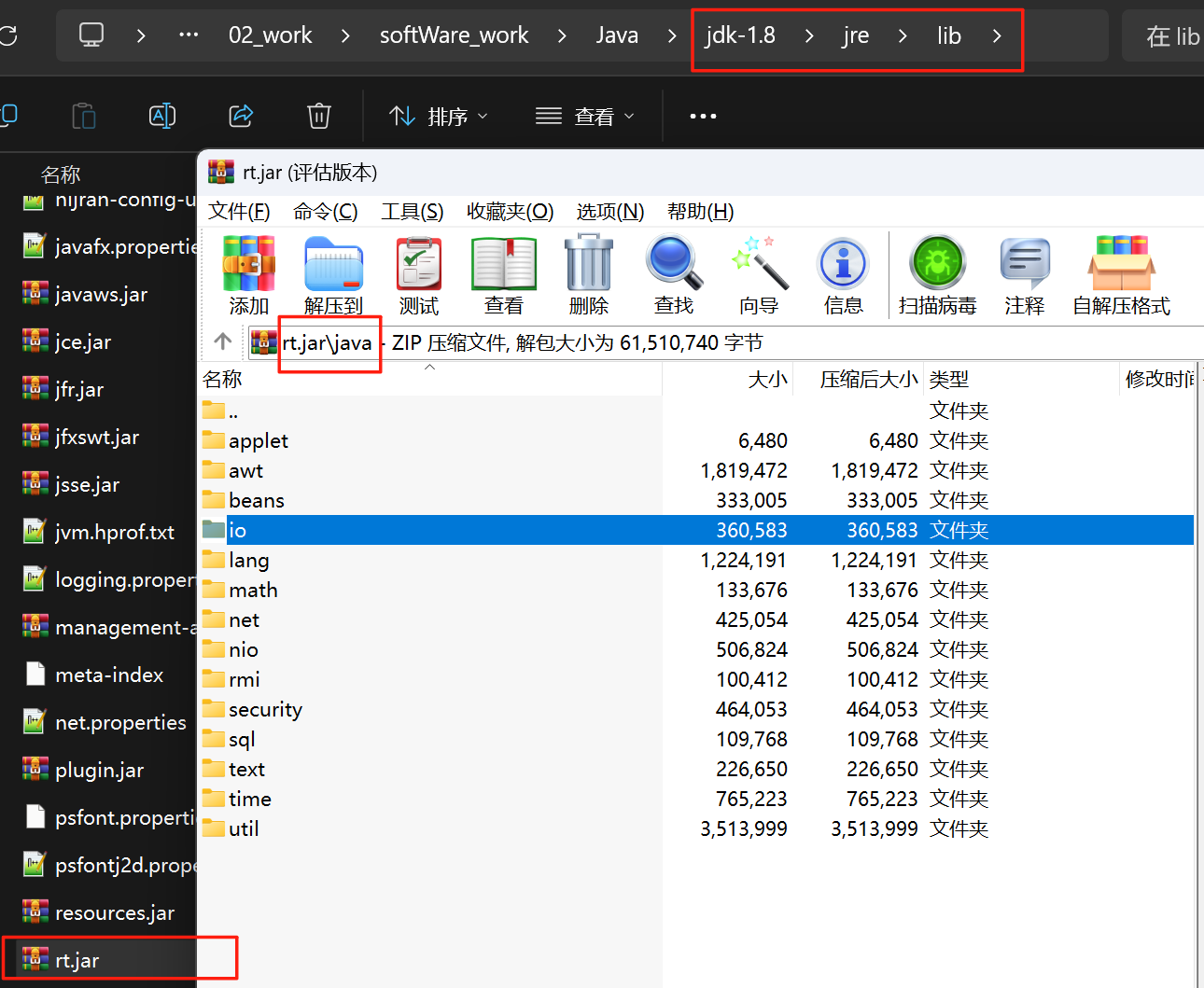Click the jre breadcrumb

(x=856, y=35)
